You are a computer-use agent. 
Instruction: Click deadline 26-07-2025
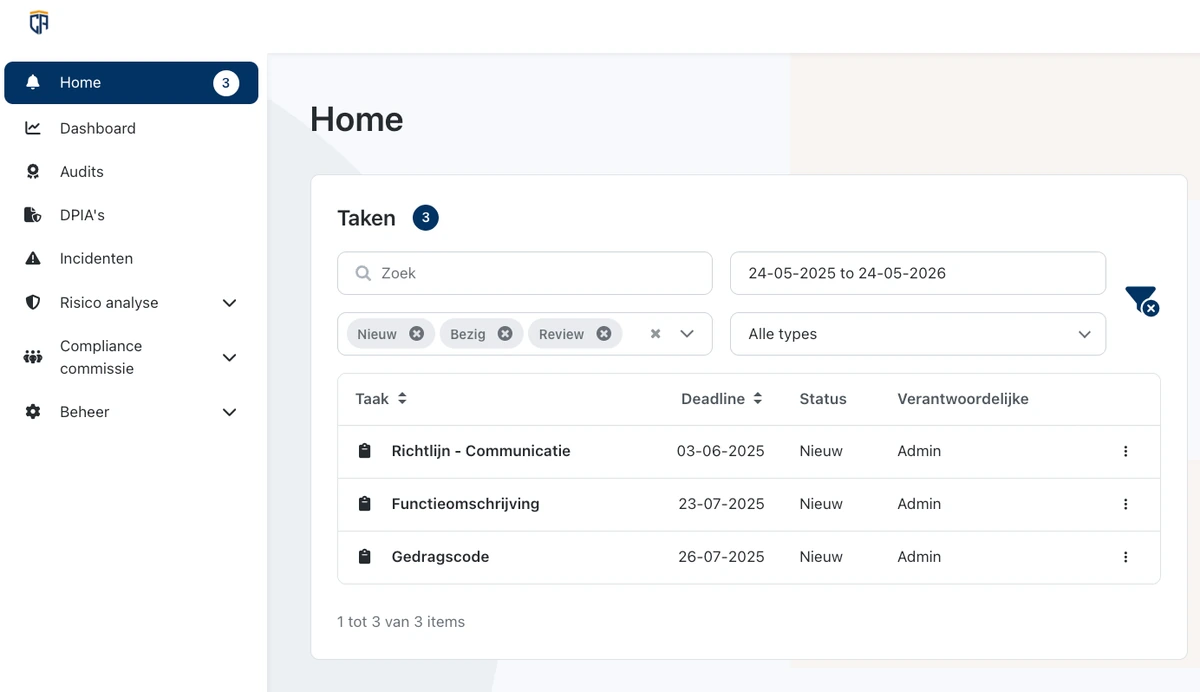click(x=721, y=557)
